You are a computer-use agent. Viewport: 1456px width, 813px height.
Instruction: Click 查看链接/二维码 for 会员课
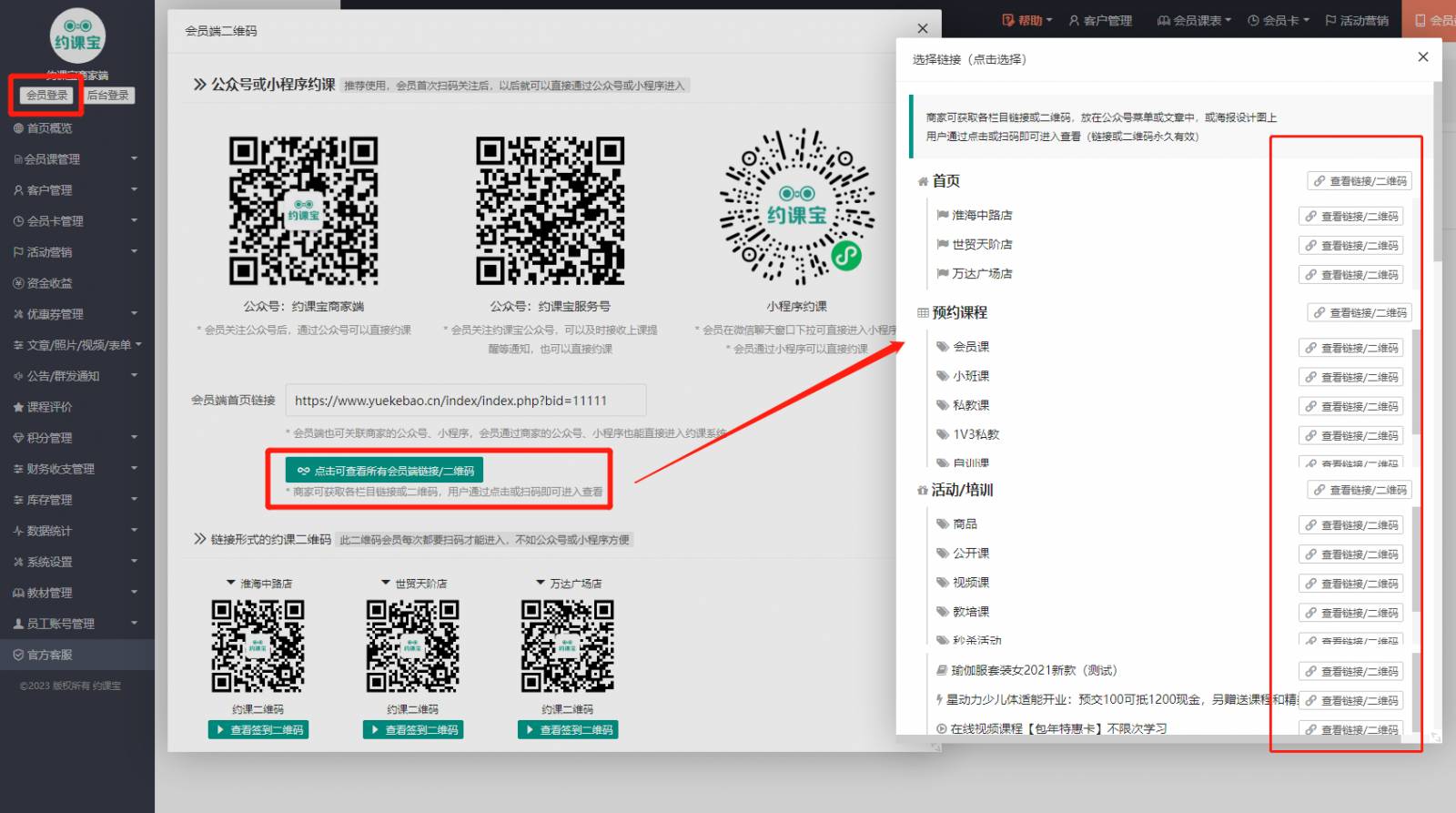click(x=1350, y=348)
